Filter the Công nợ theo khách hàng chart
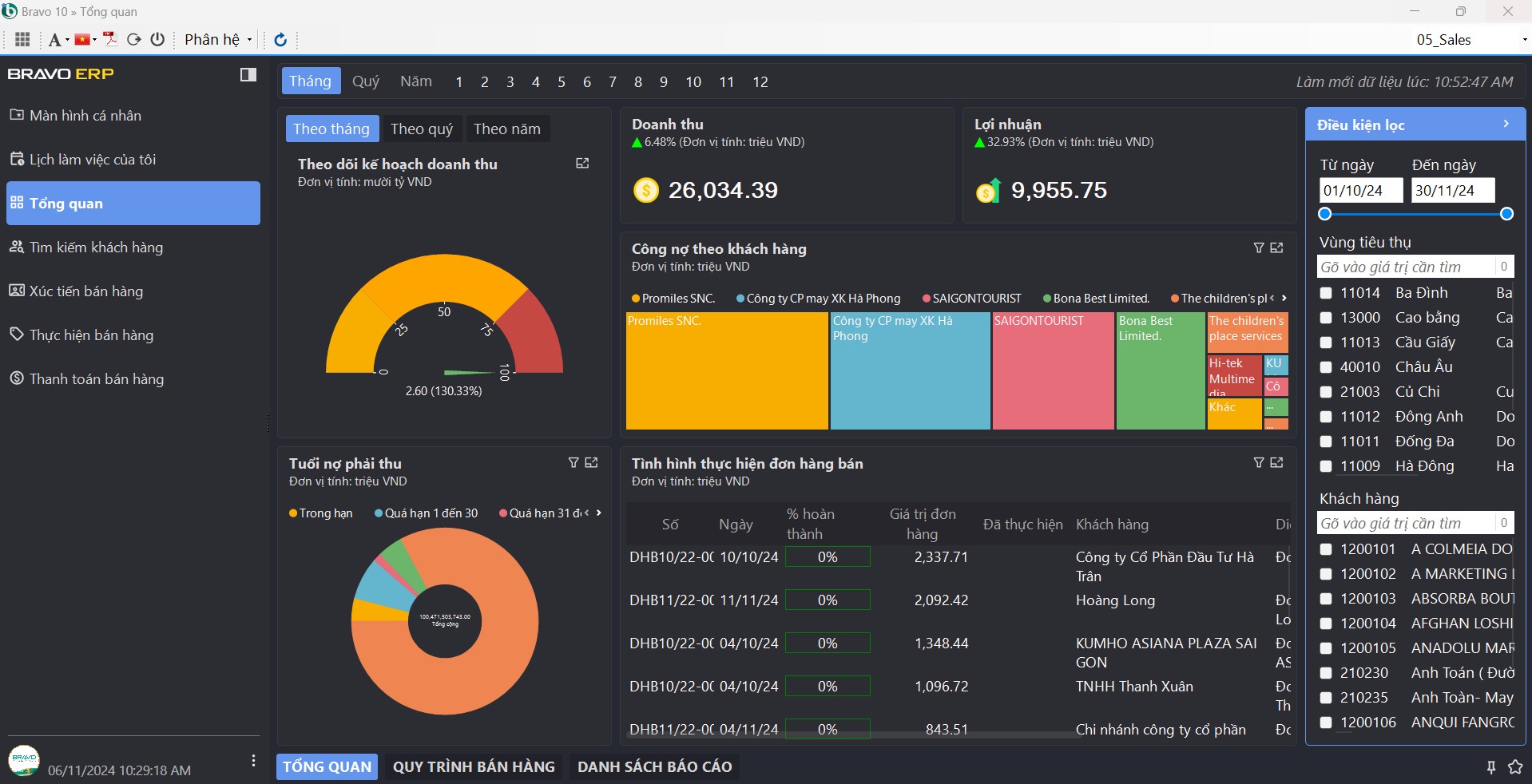The image size is (1532, 784). pos(1259,248)
